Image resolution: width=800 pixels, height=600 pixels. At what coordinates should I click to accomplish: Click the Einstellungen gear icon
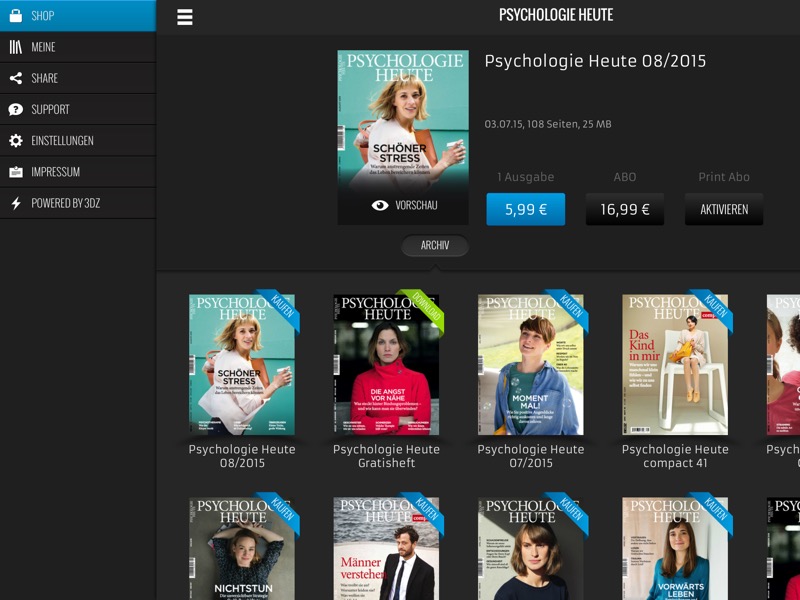(x=16, y=140)
